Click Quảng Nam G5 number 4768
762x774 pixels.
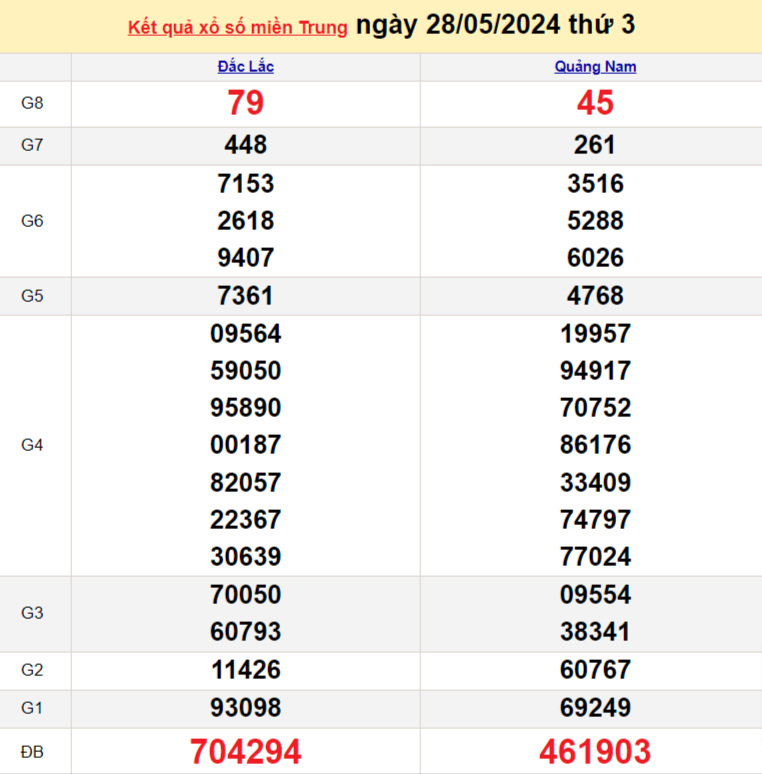click(x=595, y=296)
